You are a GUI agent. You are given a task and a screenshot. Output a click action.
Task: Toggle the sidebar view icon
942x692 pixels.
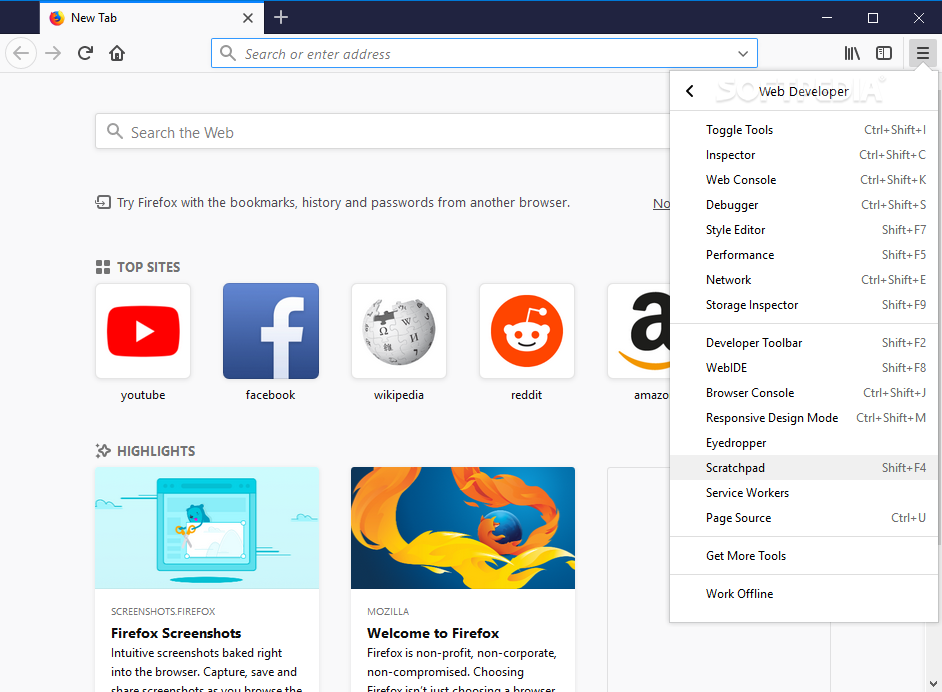(883, 53)
